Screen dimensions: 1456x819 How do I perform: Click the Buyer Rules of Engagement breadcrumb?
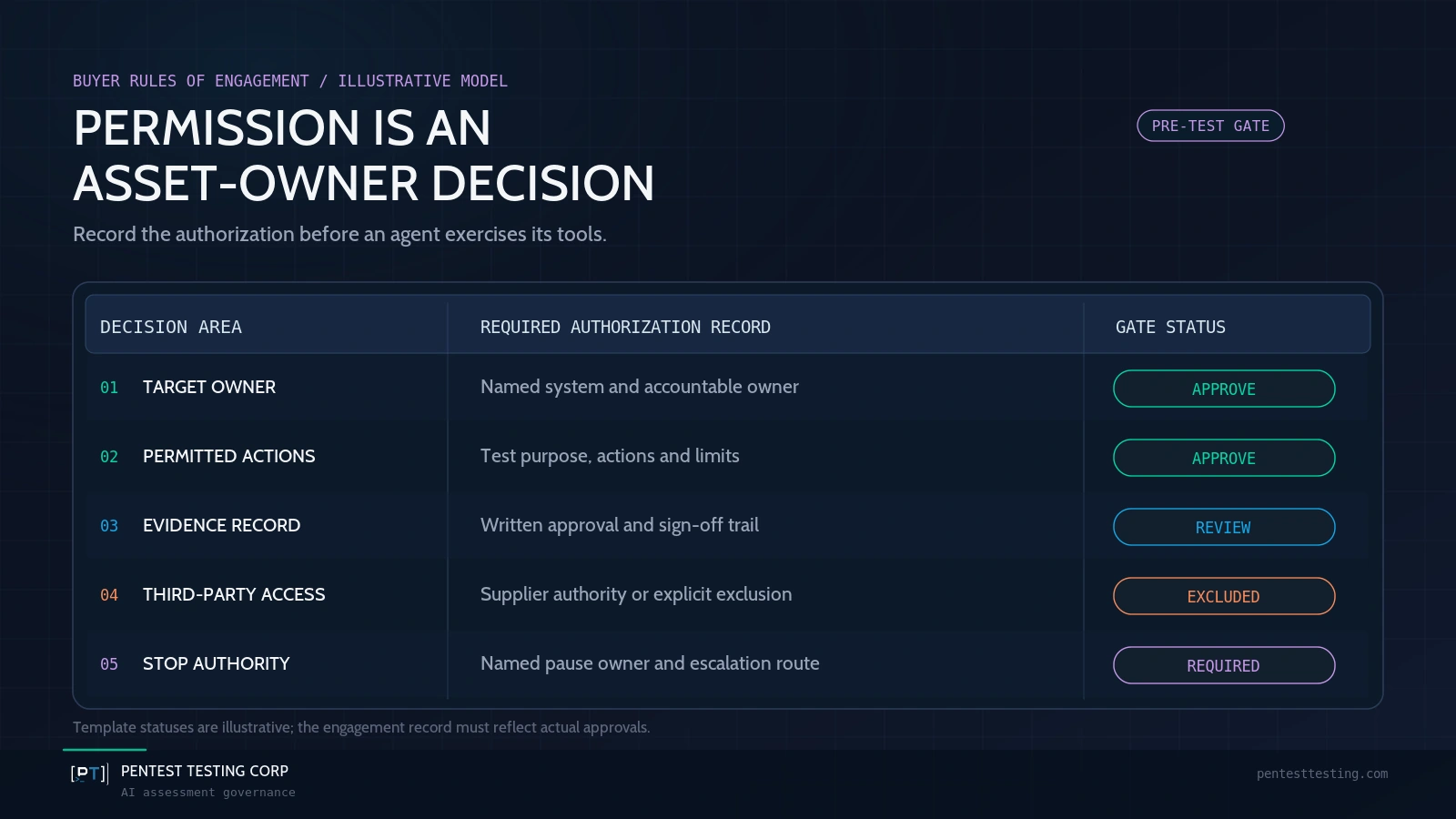click(191, 81)
